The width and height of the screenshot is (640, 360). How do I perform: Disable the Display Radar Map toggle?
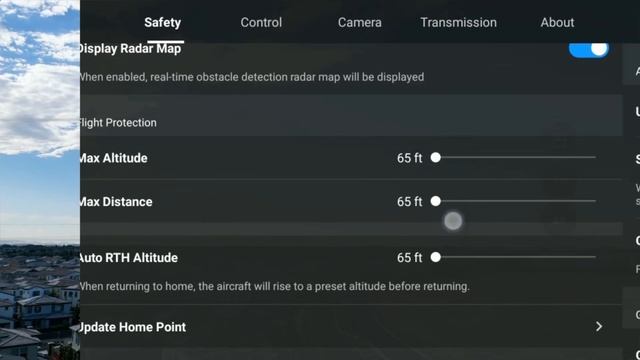[x=589, y=50]
